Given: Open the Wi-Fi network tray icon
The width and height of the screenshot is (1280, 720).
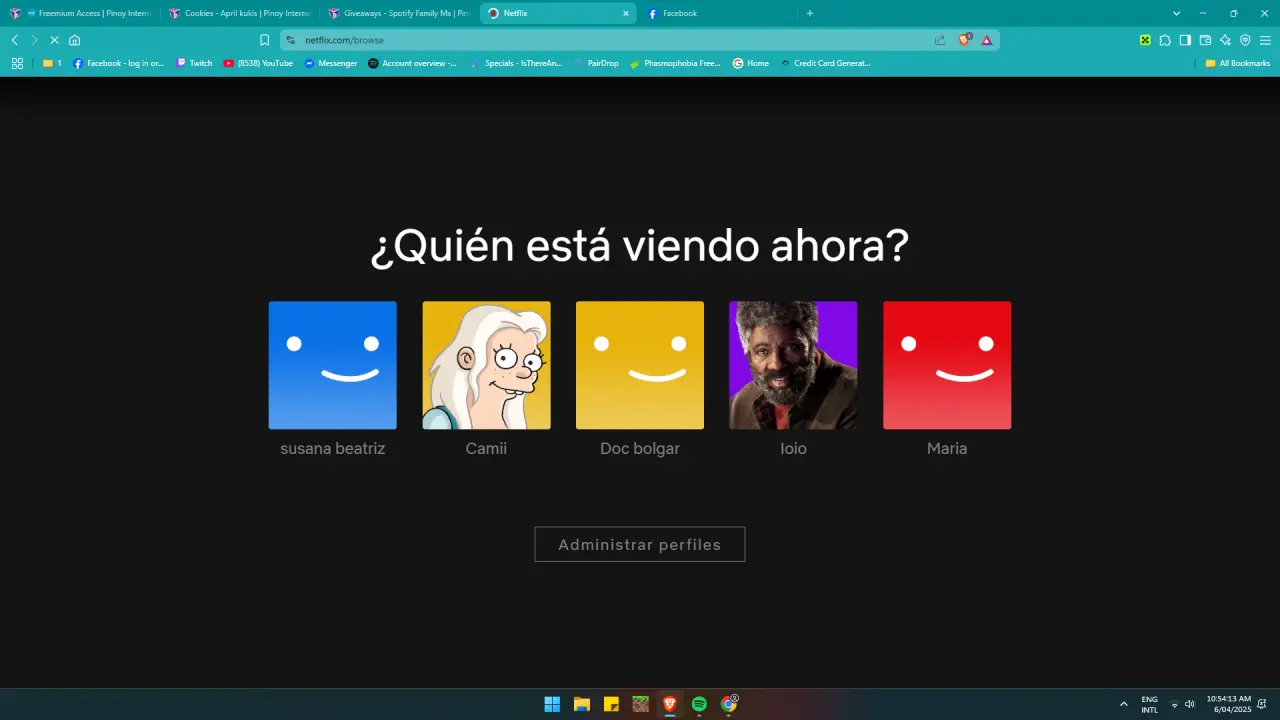Looking at the screenshot, I should tap(1175, 704).
